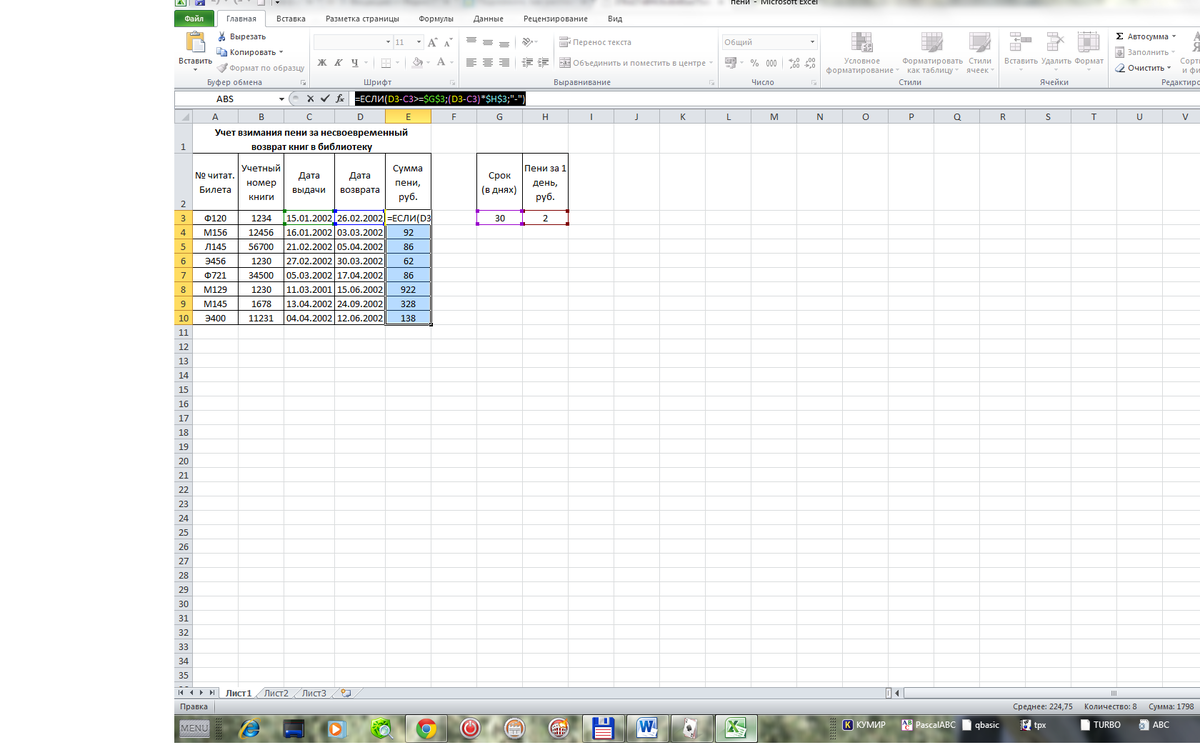Apply the font color A

pyautogui.click(x=440, y=62)
